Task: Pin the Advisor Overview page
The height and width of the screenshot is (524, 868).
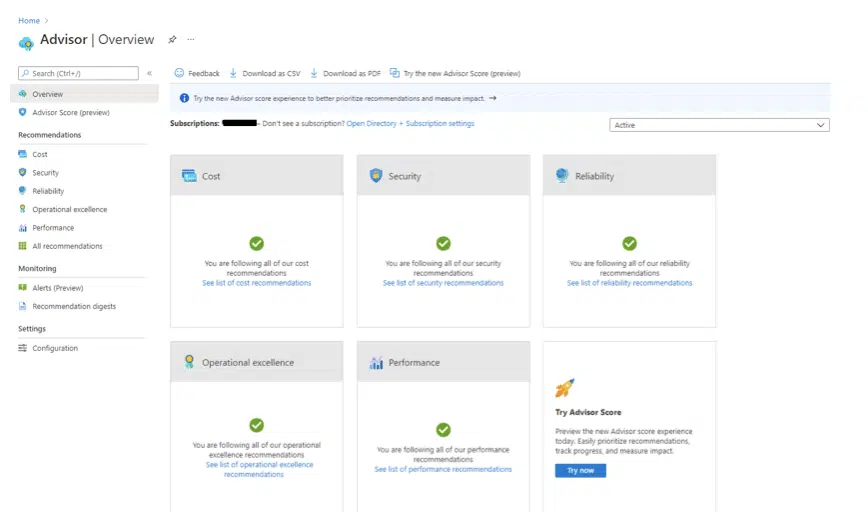Action: [173, 39]
